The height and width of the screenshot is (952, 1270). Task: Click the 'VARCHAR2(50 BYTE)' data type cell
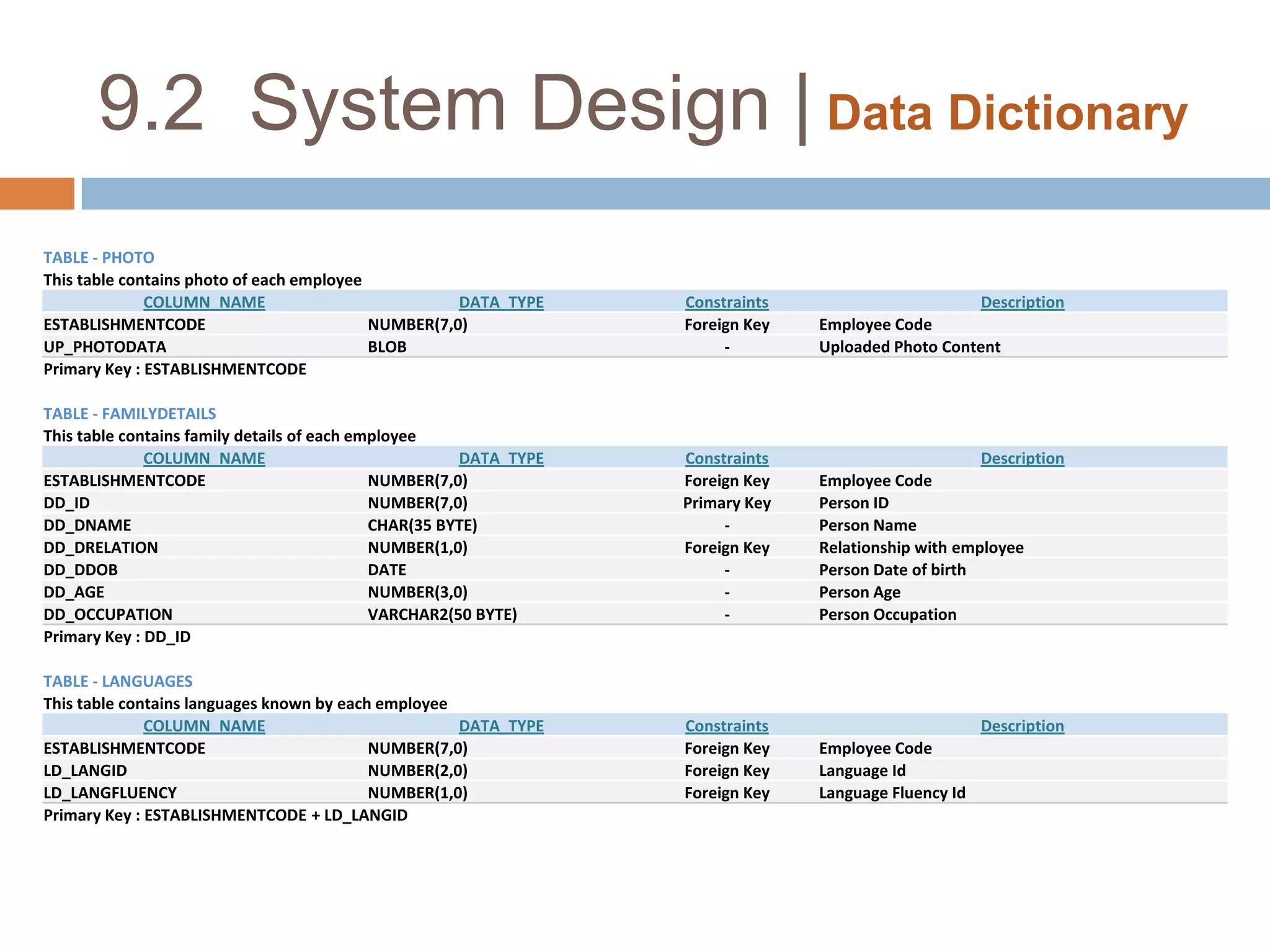[x=442, y=615]
